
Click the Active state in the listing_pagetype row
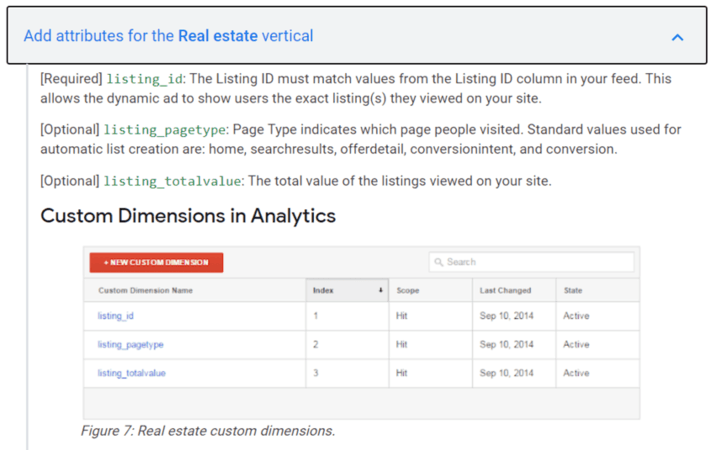(x=576, y=344)
